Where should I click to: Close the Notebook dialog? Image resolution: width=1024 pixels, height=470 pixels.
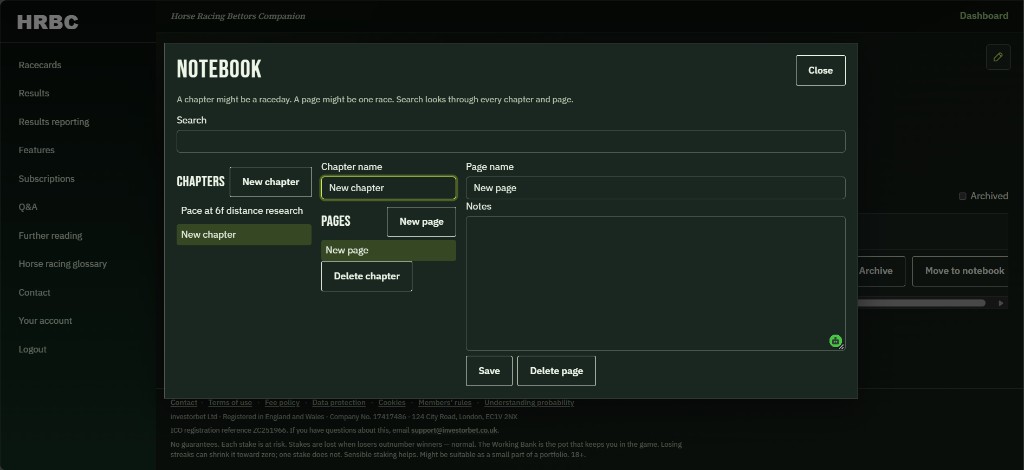820,70
